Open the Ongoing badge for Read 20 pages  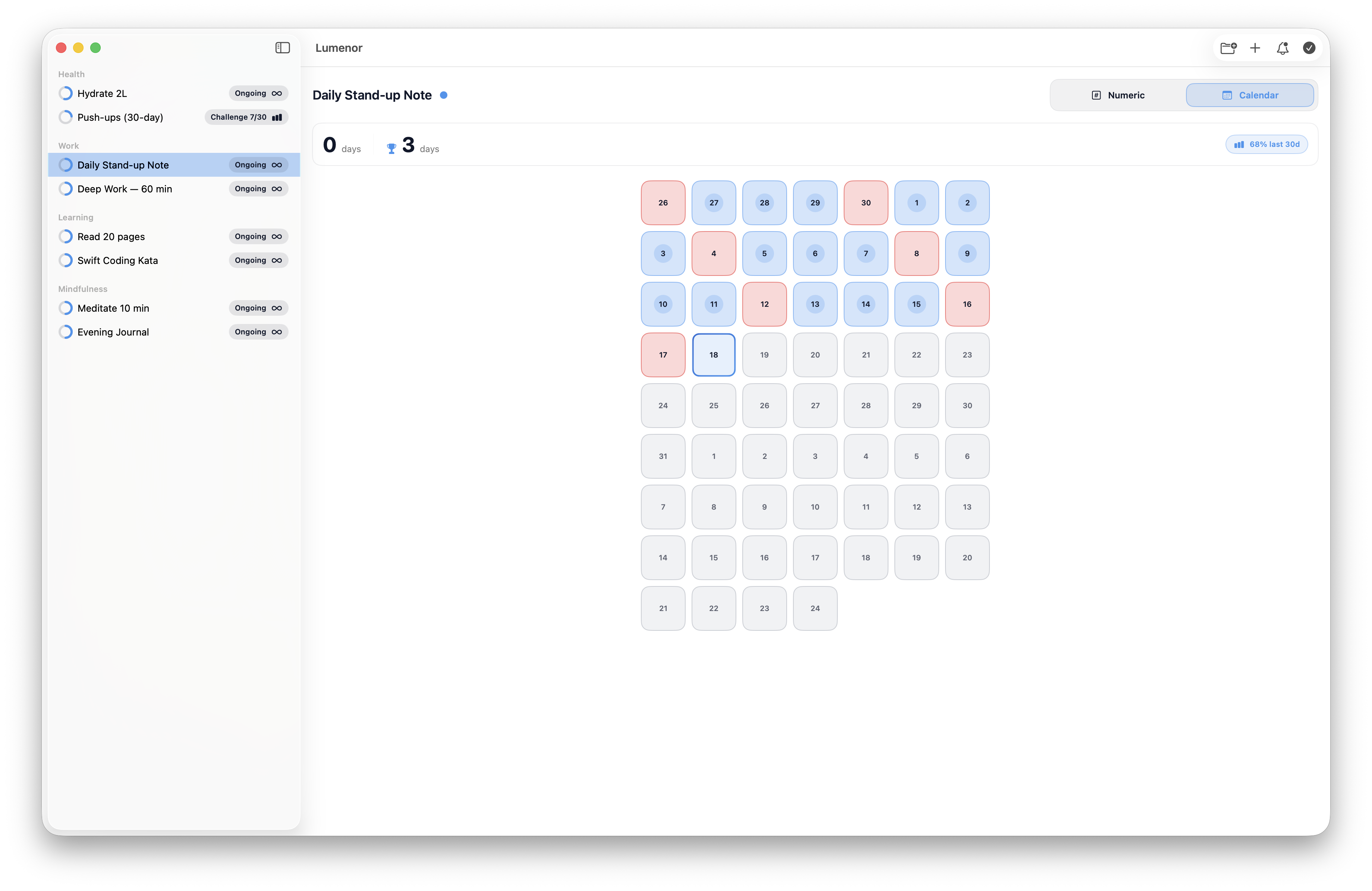coord(258,236)
